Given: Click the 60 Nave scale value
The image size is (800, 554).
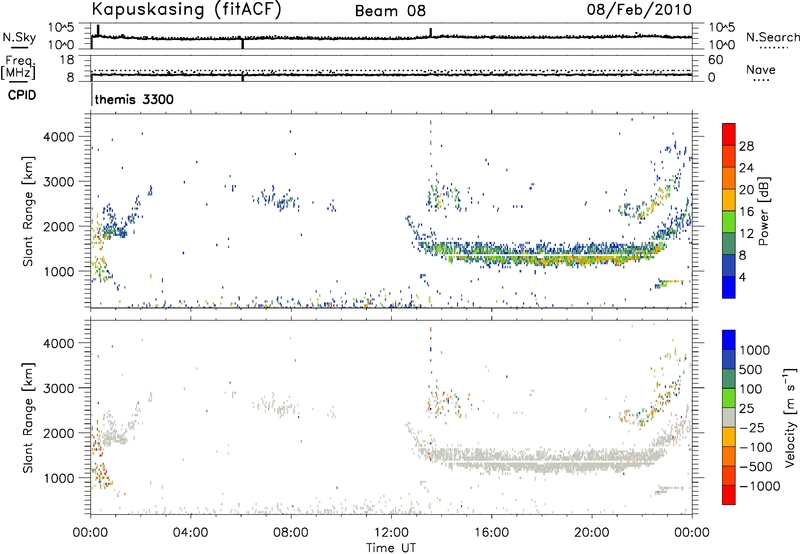Looking at the screenshot, I should coord(715,60).
